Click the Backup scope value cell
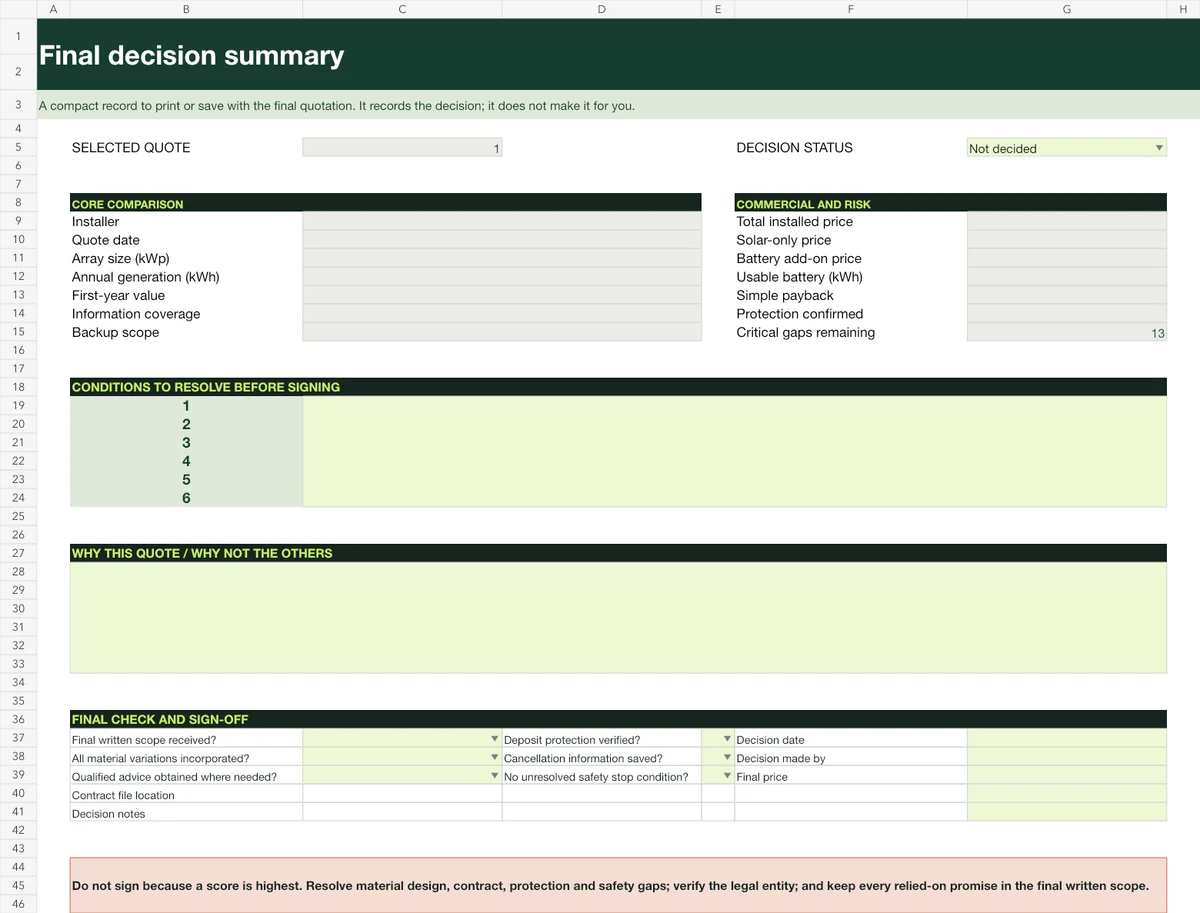1200x913 pixels. click(502, 332)
